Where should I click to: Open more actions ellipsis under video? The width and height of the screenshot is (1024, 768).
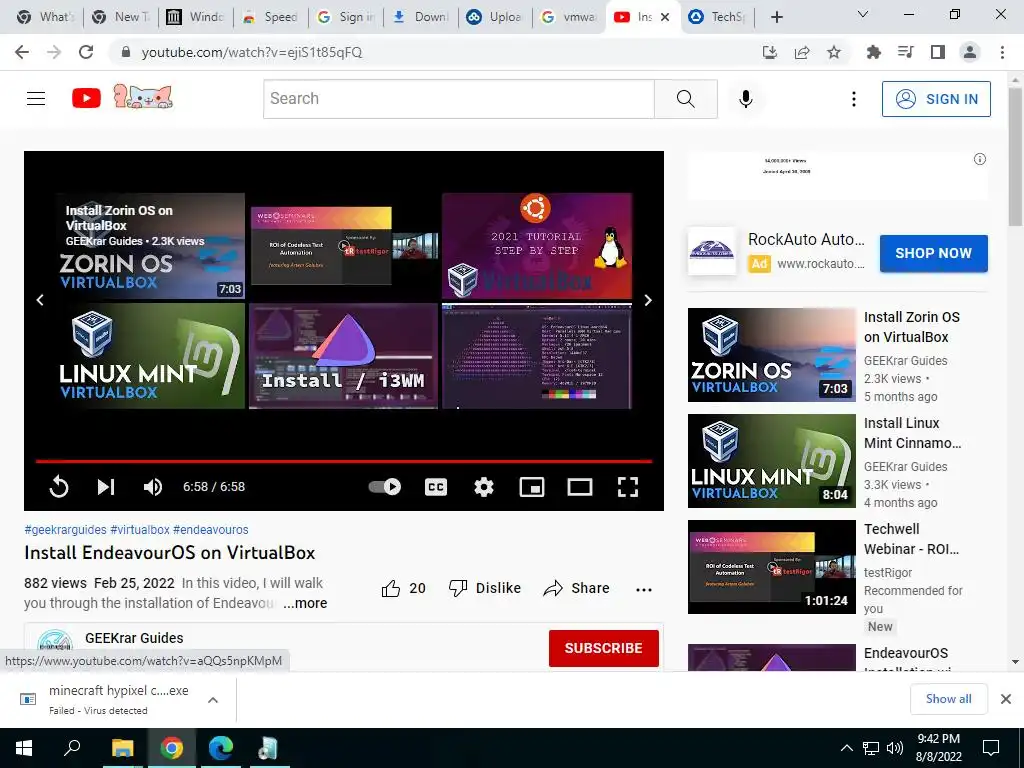coord(644,589)
